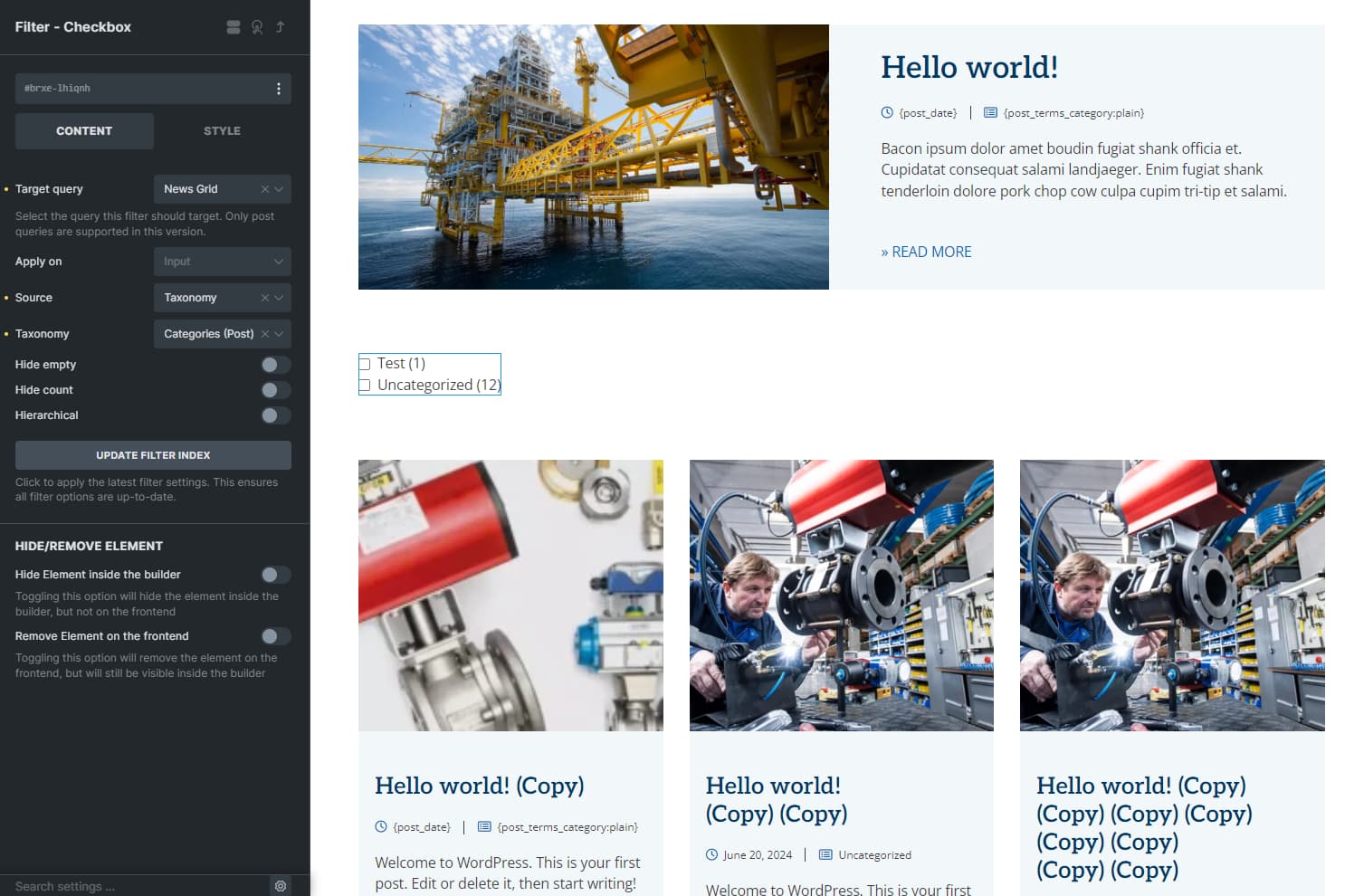Click HIDE/REMOVE ELEMENT section heading
This screenshot has height=896, width=1364.
89,547
